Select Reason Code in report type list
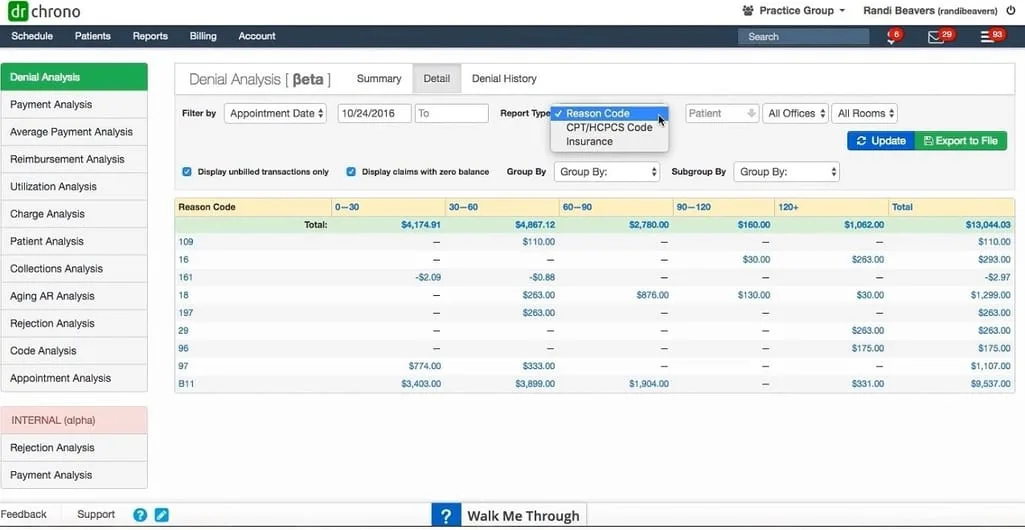This screenshot has width=1025, height=530. 609,113
